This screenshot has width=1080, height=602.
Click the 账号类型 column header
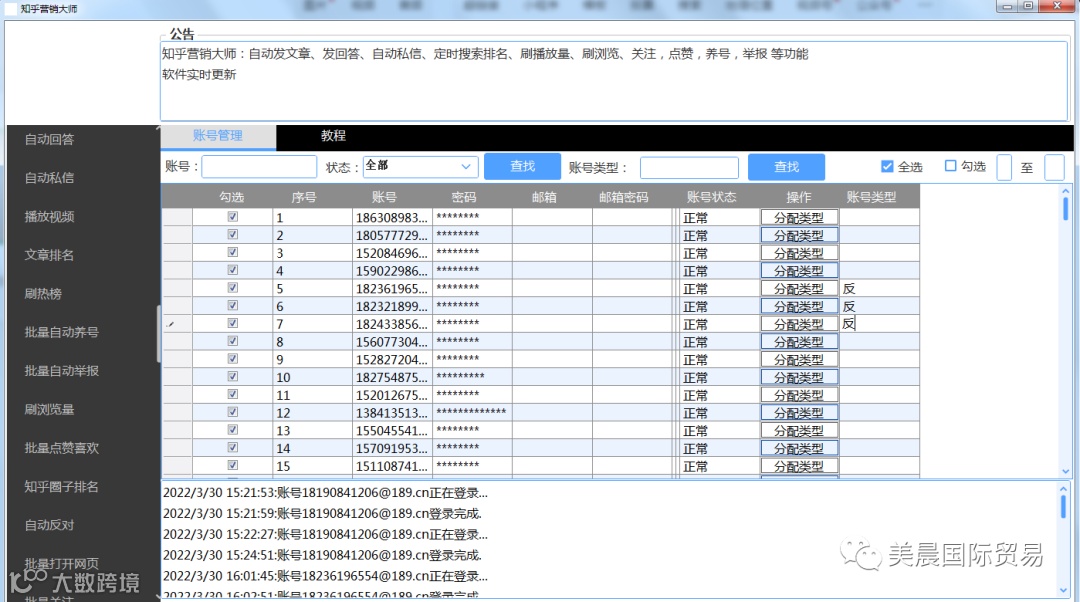coord(871,197)
